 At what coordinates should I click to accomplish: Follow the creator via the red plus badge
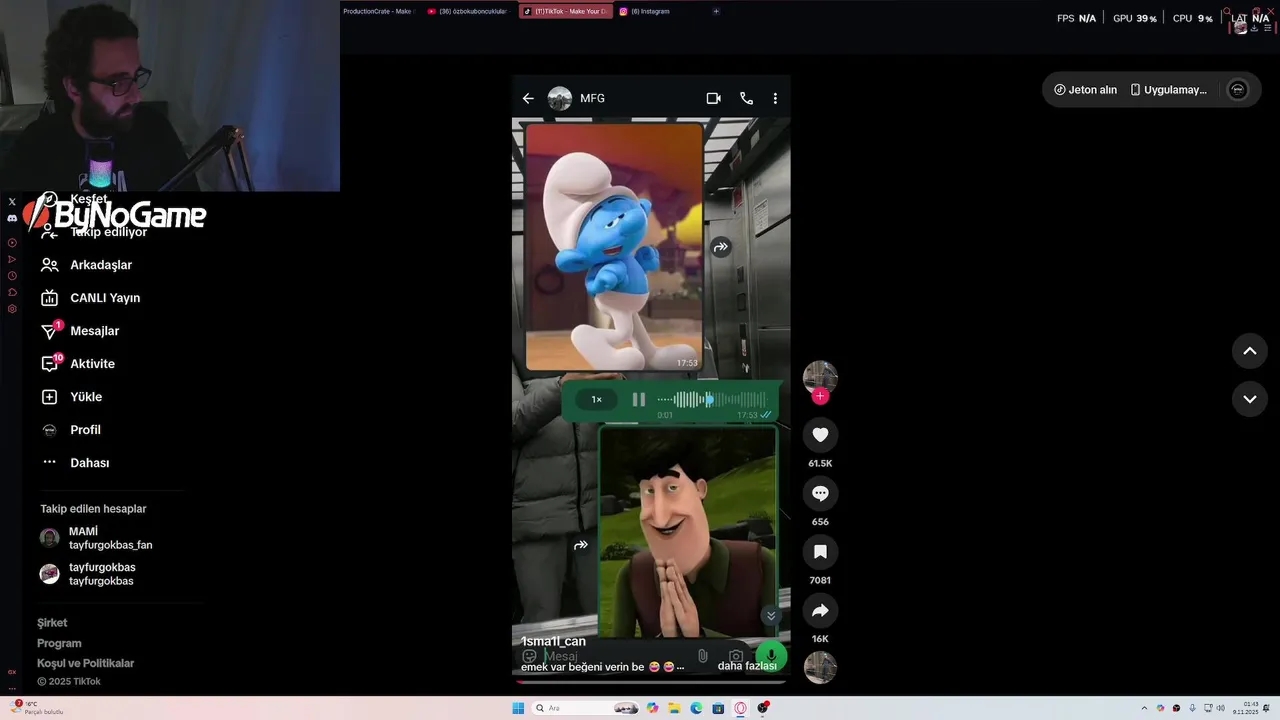coord(820,396)
